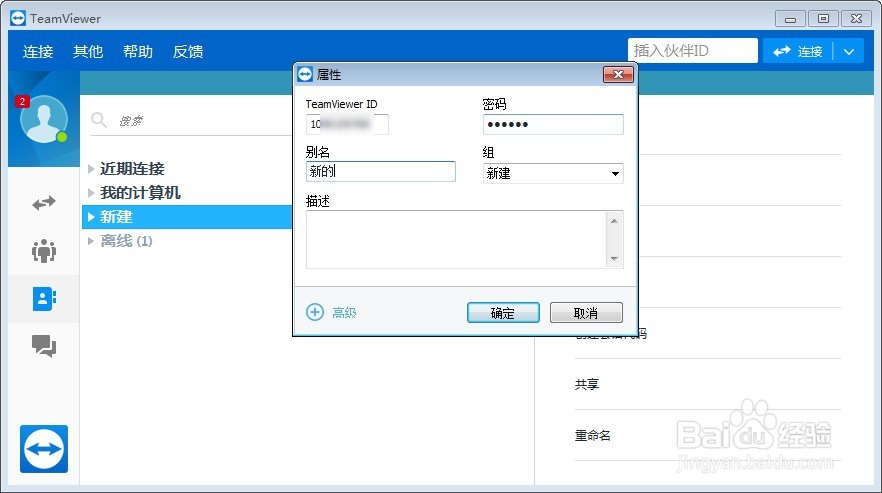Select the 重命名 option
This screenshot has width=882, height=493.
coord(592,435)
